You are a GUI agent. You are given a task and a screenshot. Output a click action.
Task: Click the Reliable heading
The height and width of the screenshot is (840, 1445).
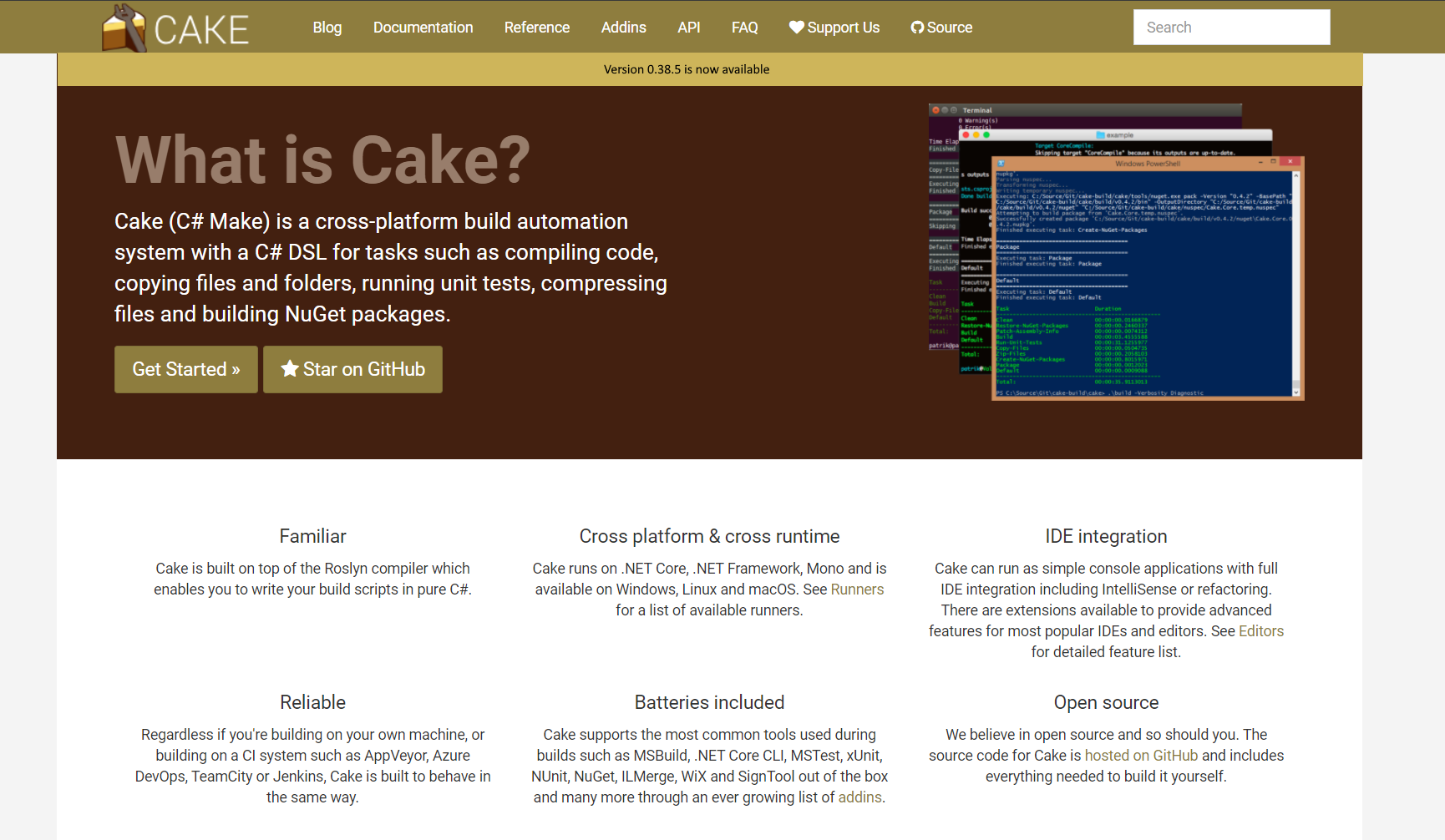[312, 702]
